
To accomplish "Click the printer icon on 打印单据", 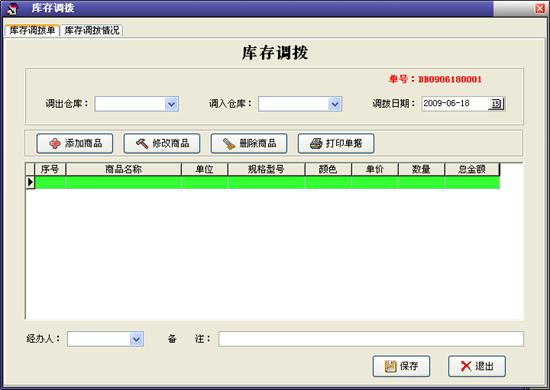I will 316,143.
